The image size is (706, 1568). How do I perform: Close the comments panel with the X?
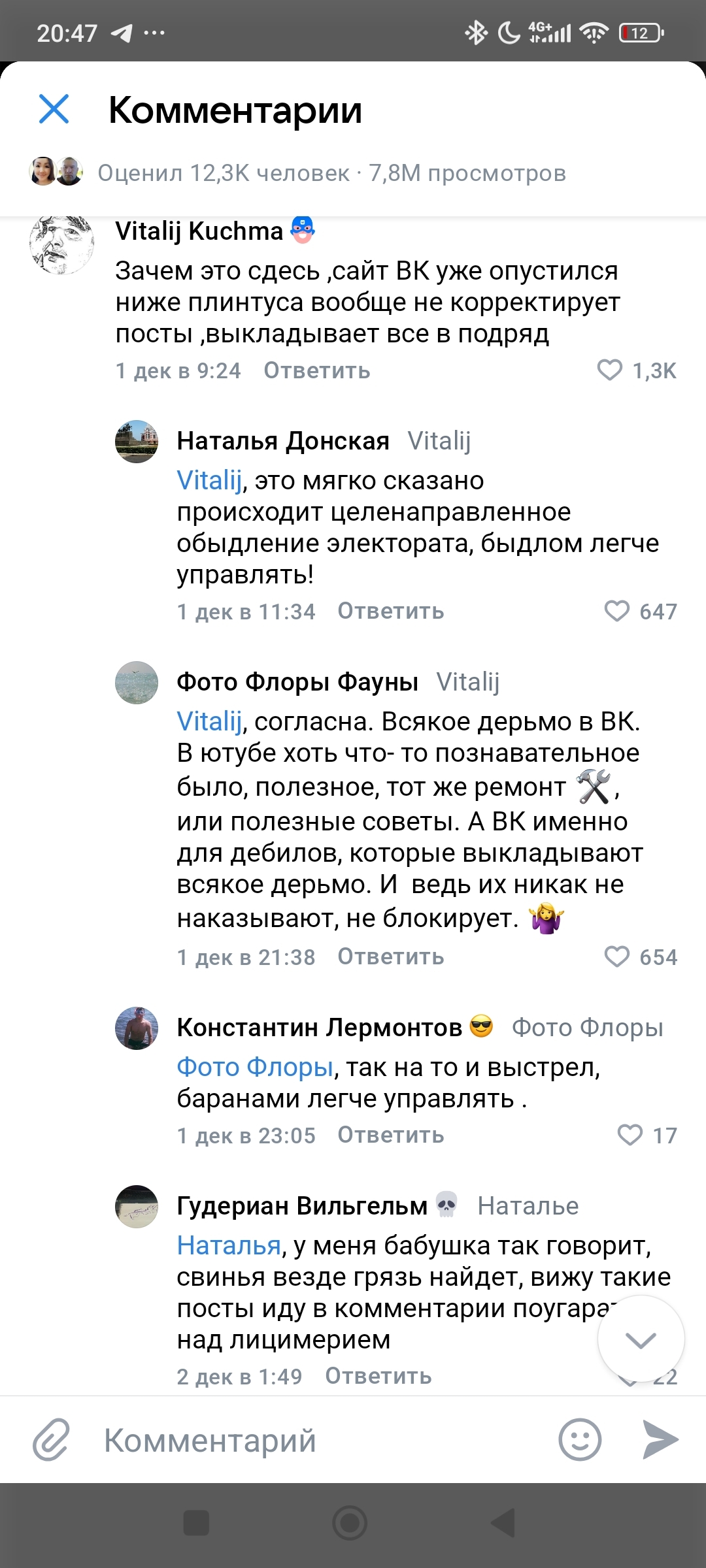[54, 108]
